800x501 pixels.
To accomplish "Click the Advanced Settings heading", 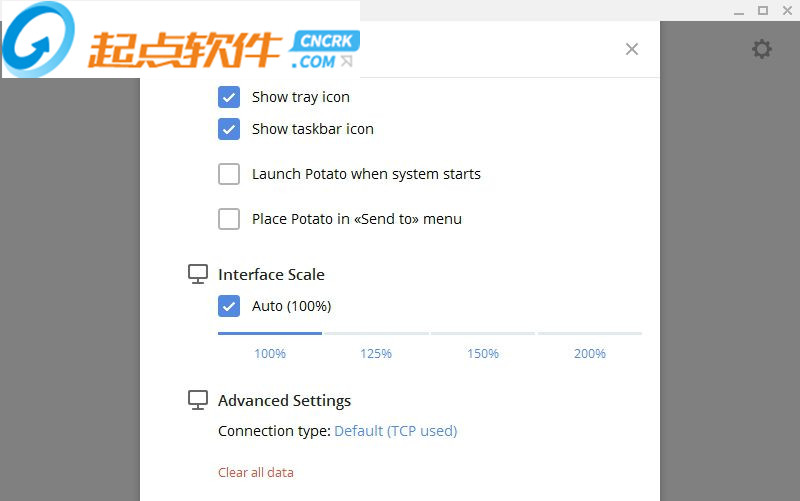I will click(284, 400).
